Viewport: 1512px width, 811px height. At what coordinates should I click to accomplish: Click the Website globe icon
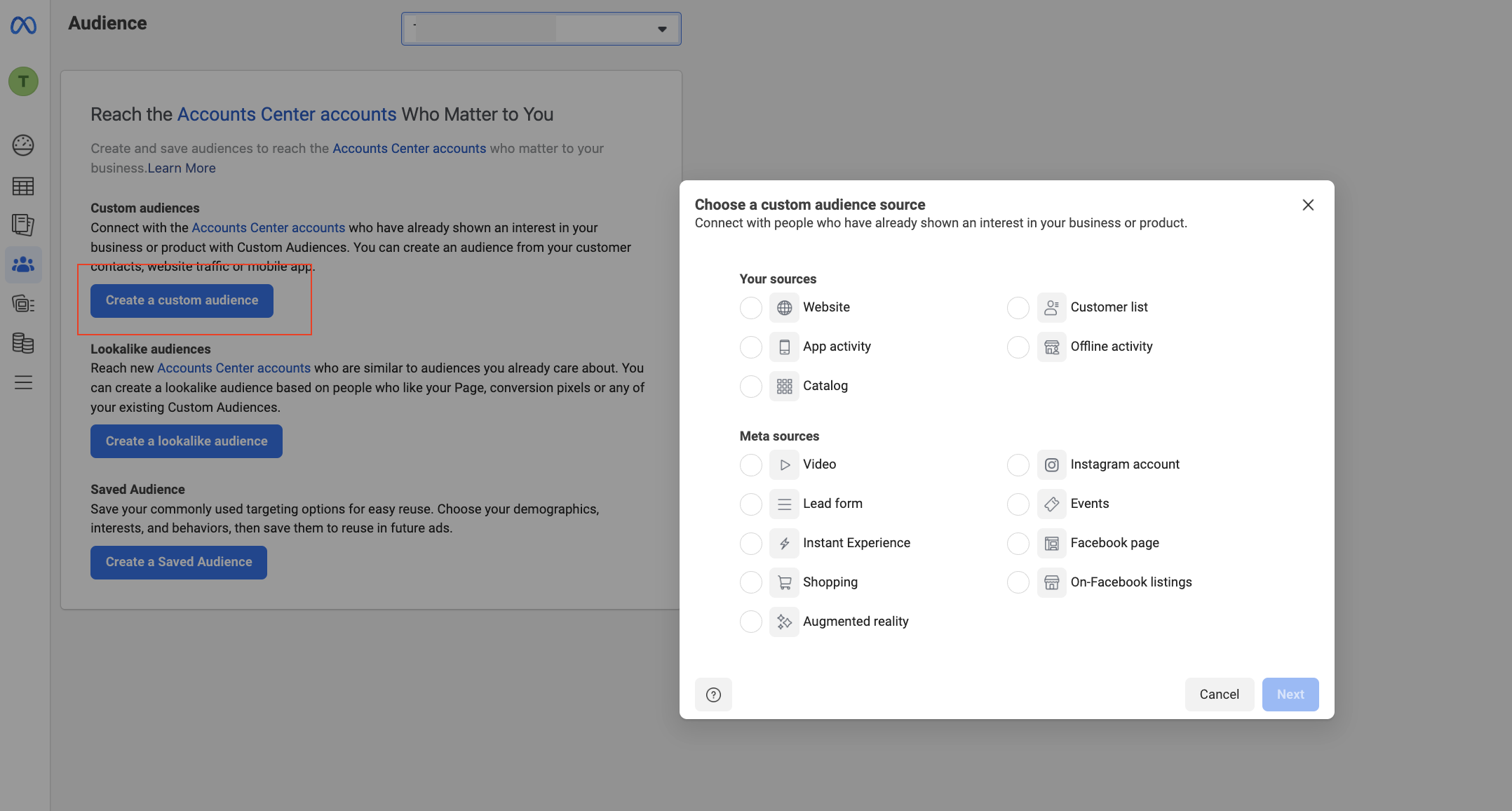784,307
